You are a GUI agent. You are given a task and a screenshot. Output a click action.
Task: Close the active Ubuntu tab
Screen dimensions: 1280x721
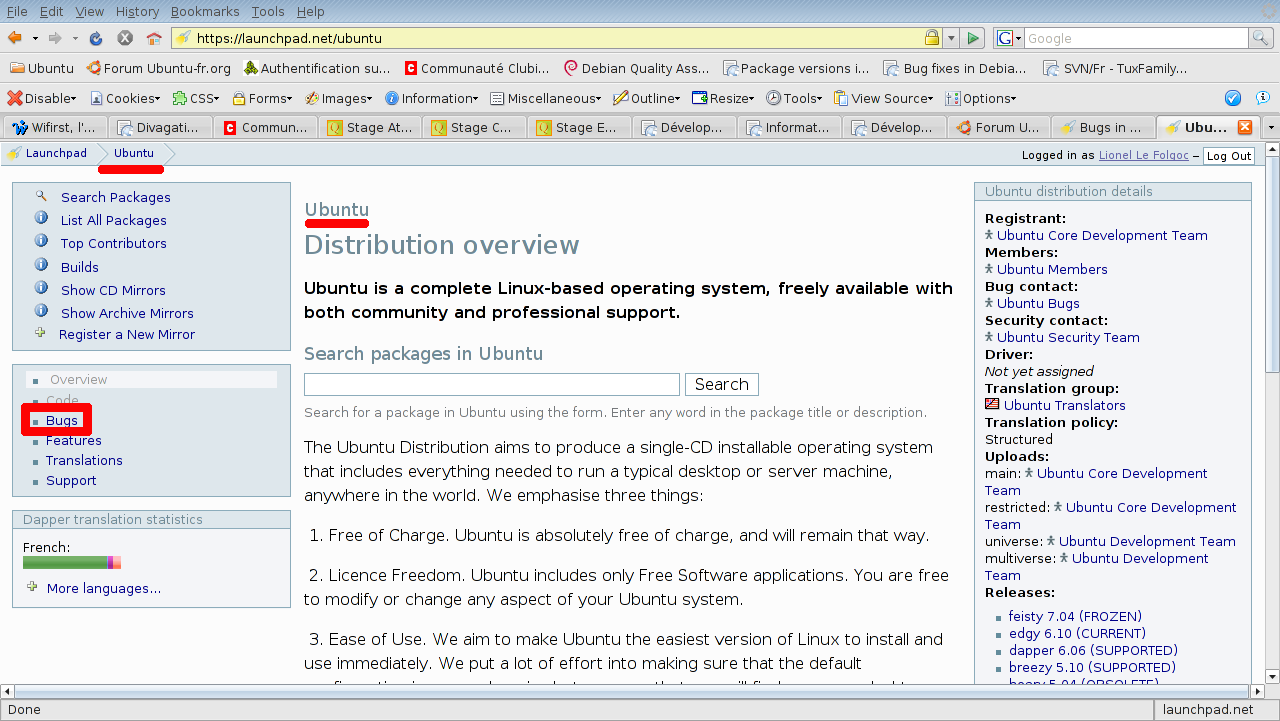point(1245,127)
